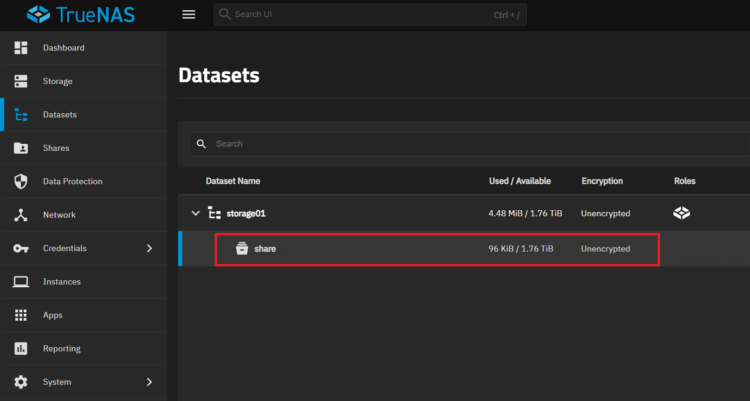This screenshot has width=750, height=401.
Task: Open the Apps grid icon
Action: tap(21, 315)
